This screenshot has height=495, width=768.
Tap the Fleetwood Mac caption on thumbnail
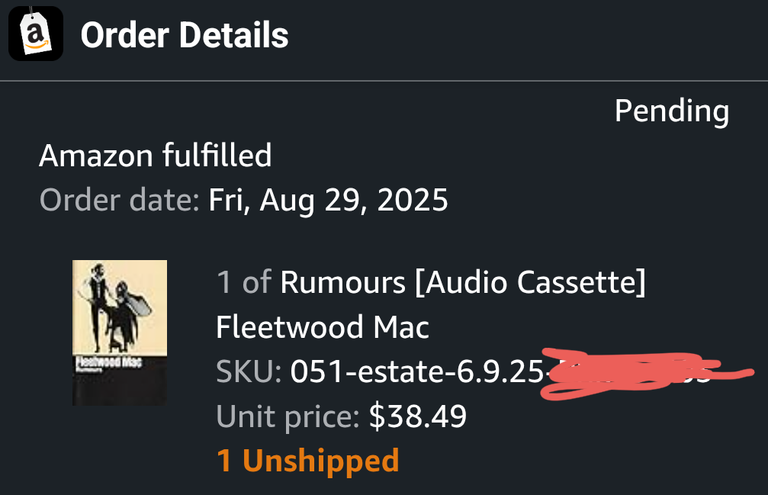click(x=108, y=362)
